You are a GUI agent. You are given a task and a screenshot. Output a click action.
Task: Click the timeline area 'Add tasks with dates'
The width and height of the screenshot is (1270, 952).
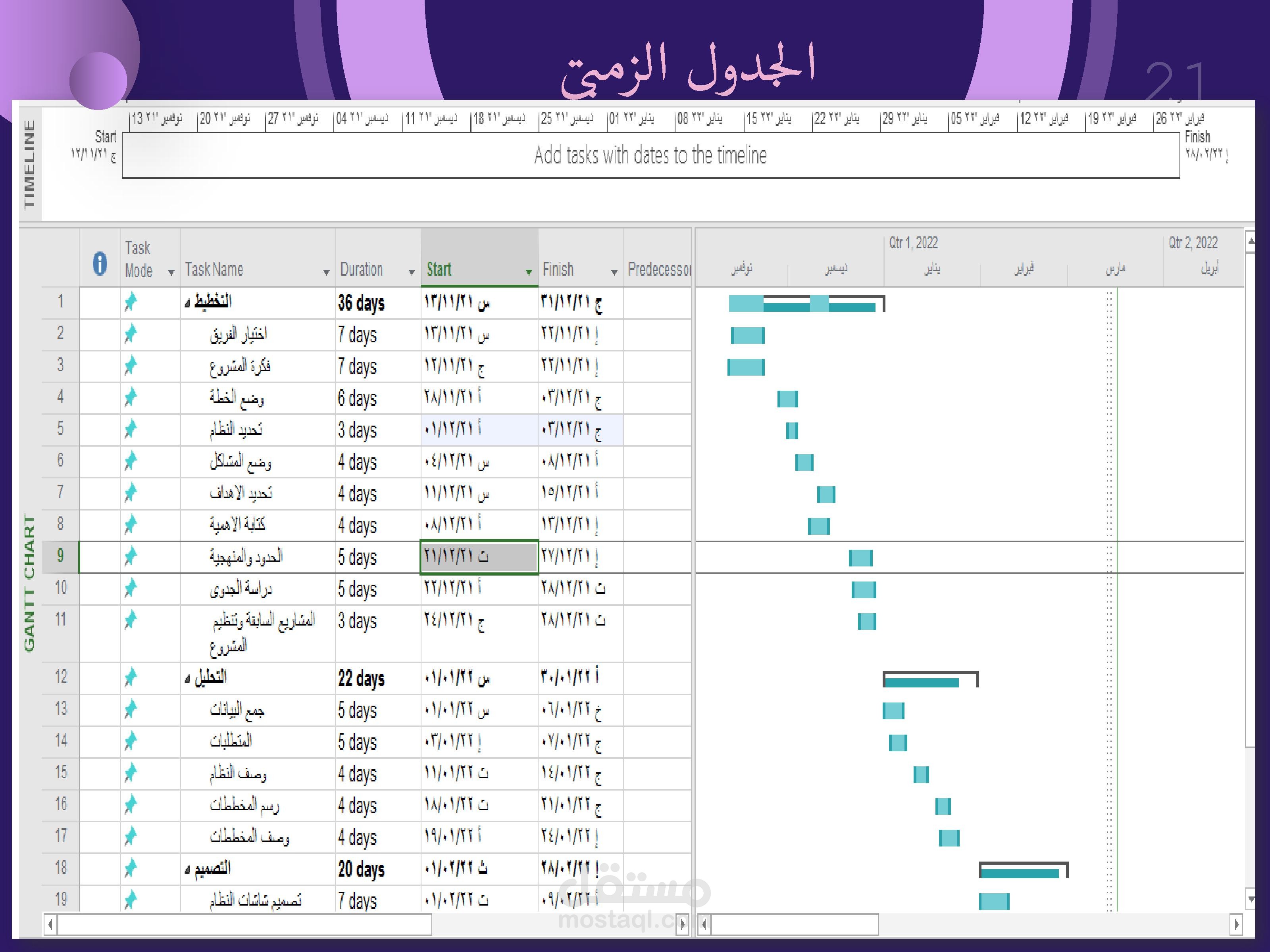click(x=650, y=155)
